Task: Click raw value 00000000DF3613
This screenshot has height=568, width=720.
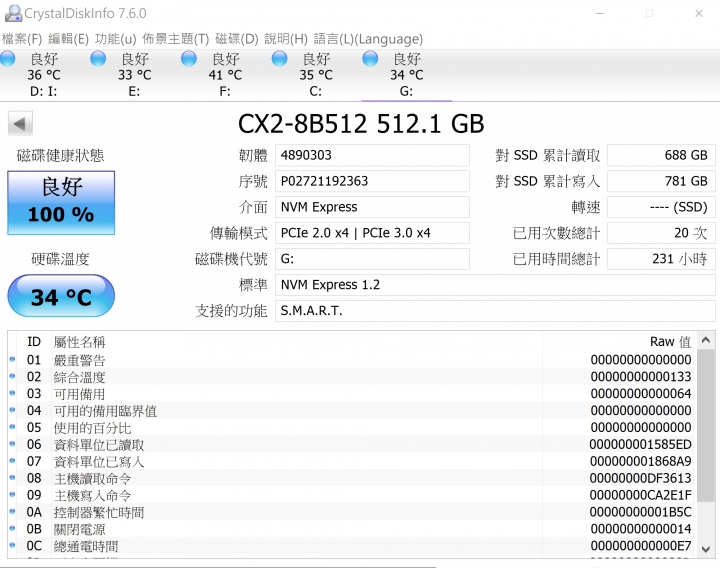Action: pos(640,478)
